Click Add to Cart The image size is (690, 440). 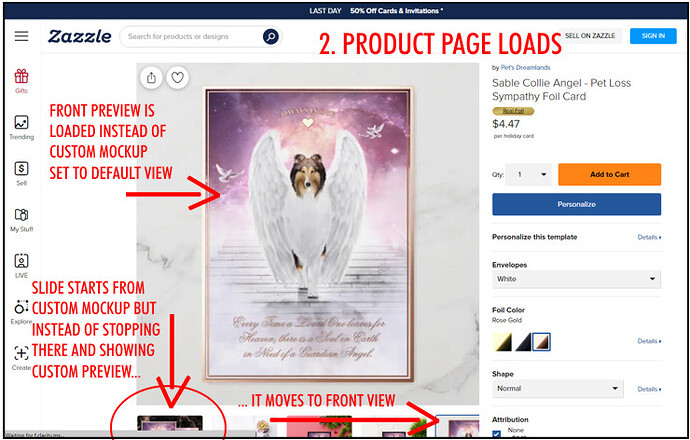point(609,174)
